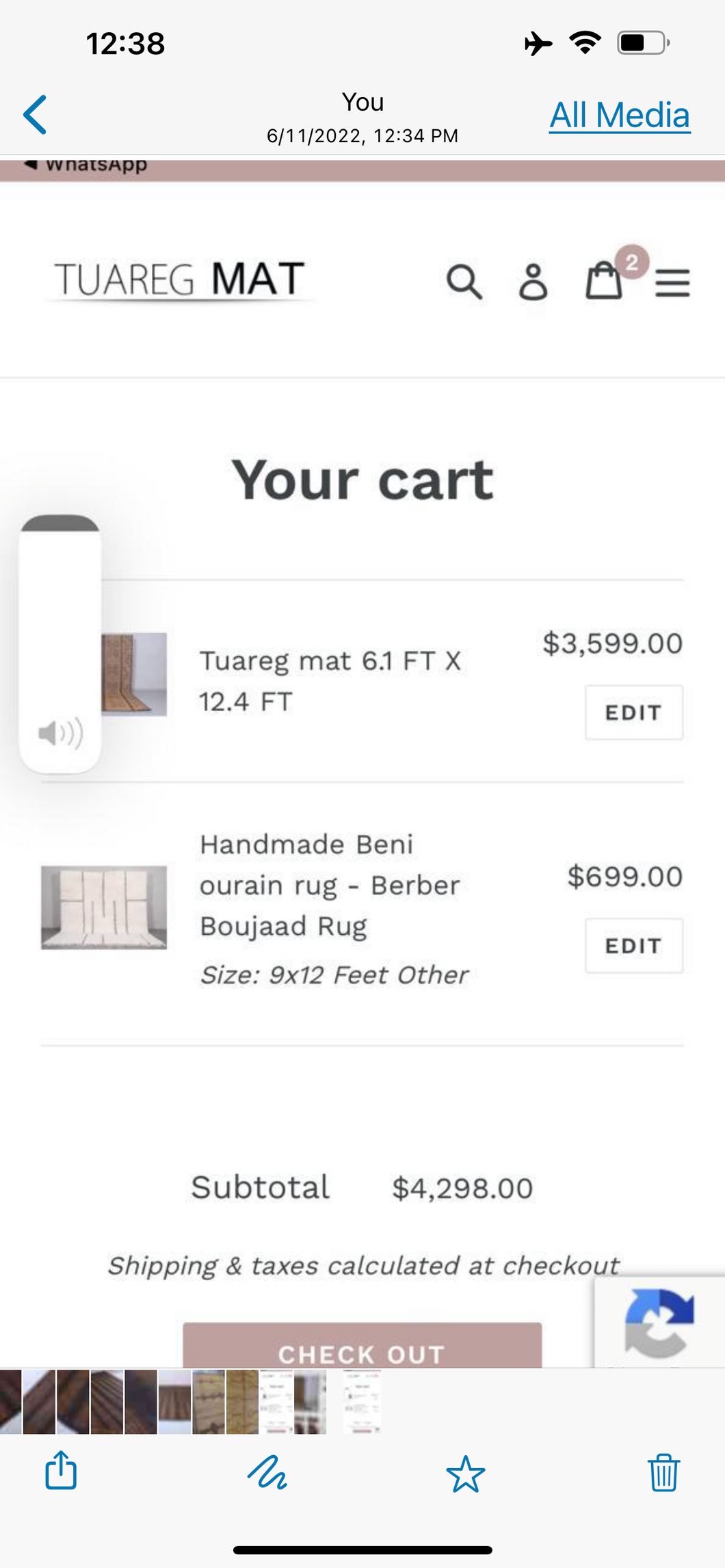This screenshot has width=725, height=1568.
Task: Tap the back chevron arrow
Action: tap(35, 115)
